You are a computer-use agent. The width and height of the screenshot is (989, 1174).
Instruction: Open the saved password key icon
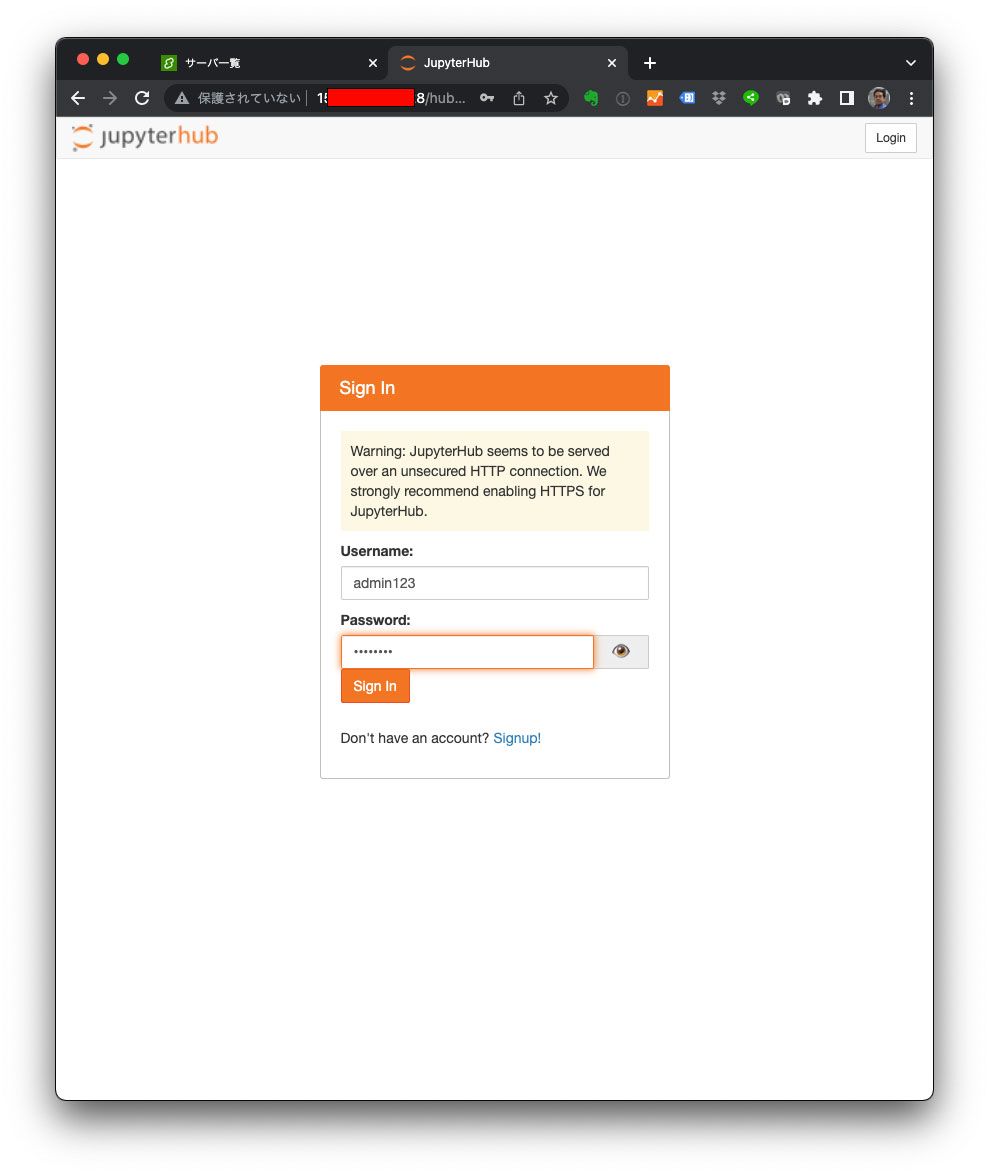coord(487,98)
